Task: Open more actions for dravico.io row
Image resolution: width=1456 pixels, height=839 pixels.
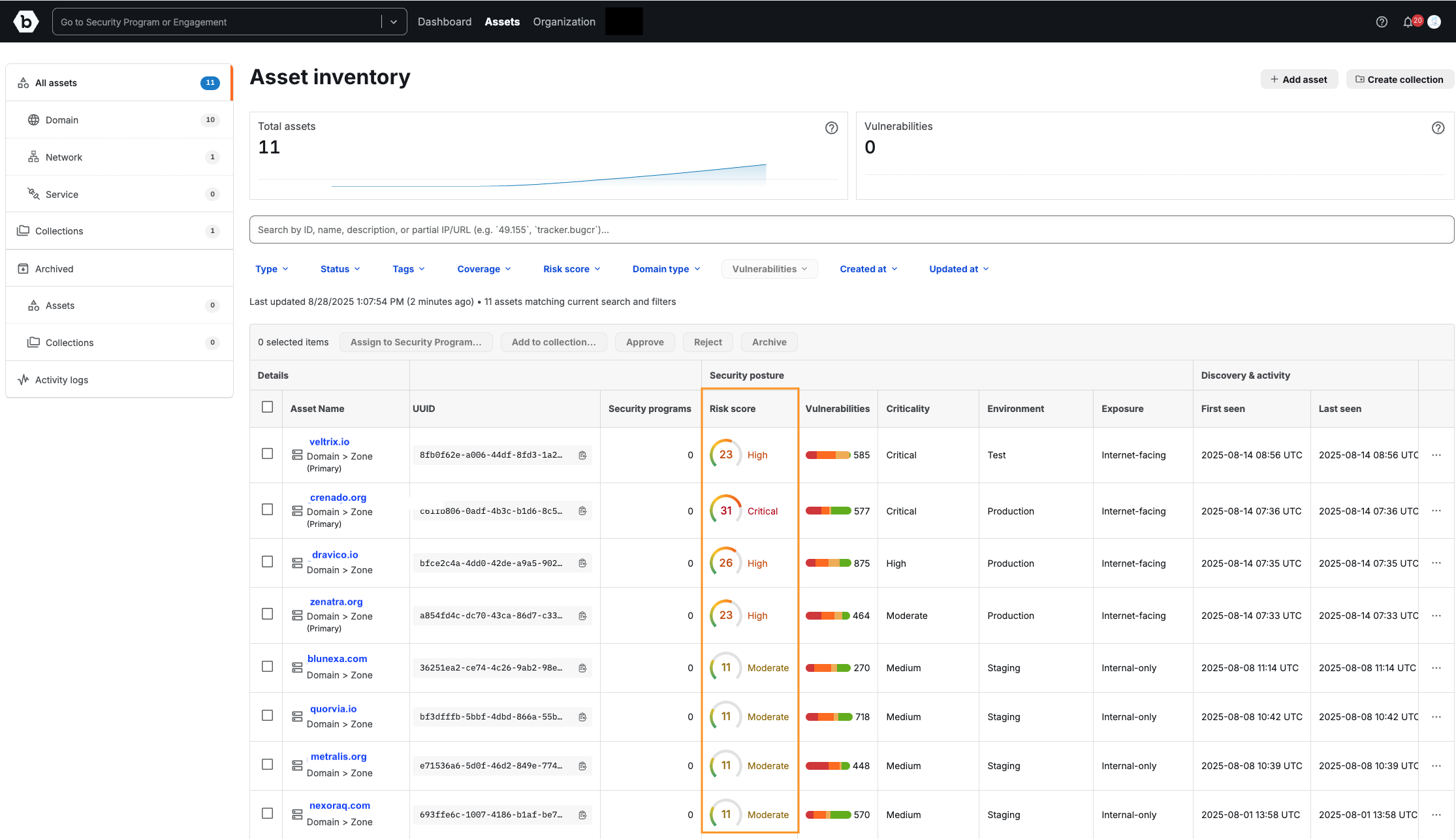Action: pos(1436,563)
